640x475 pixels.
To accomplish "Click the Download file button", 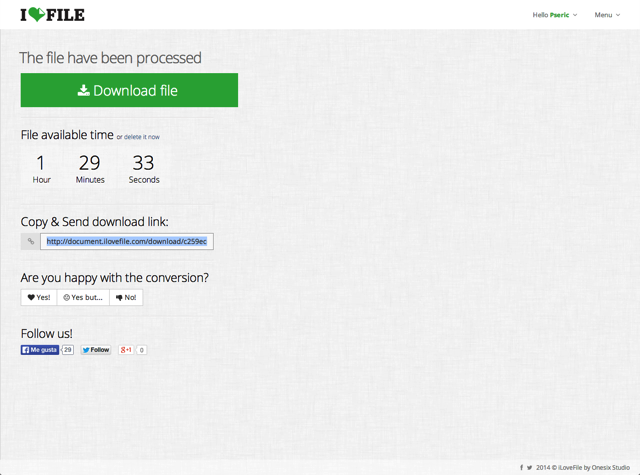I will (x=129, y=90).
